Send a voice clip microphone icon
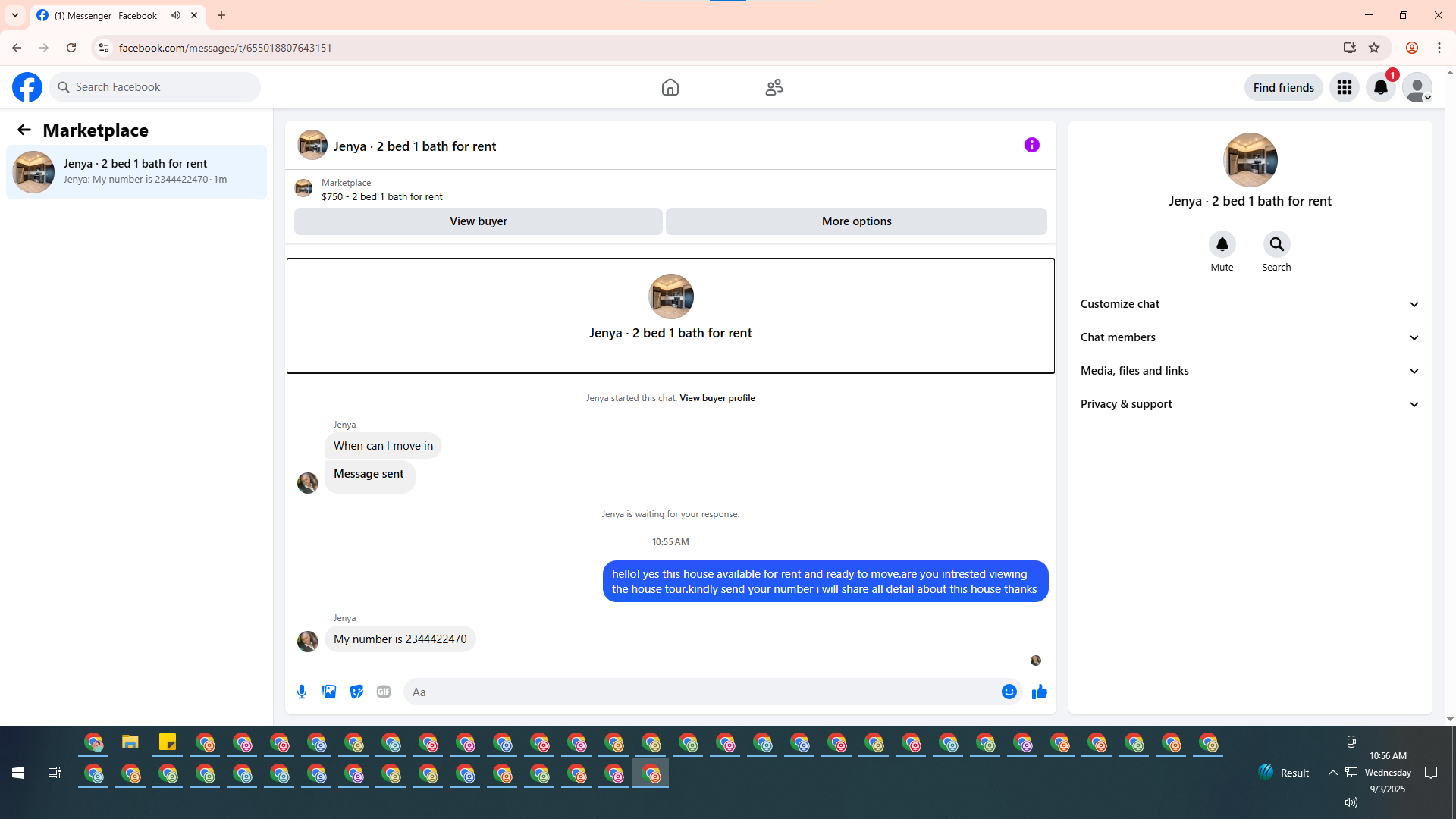1456x819 pixels. 302,692
